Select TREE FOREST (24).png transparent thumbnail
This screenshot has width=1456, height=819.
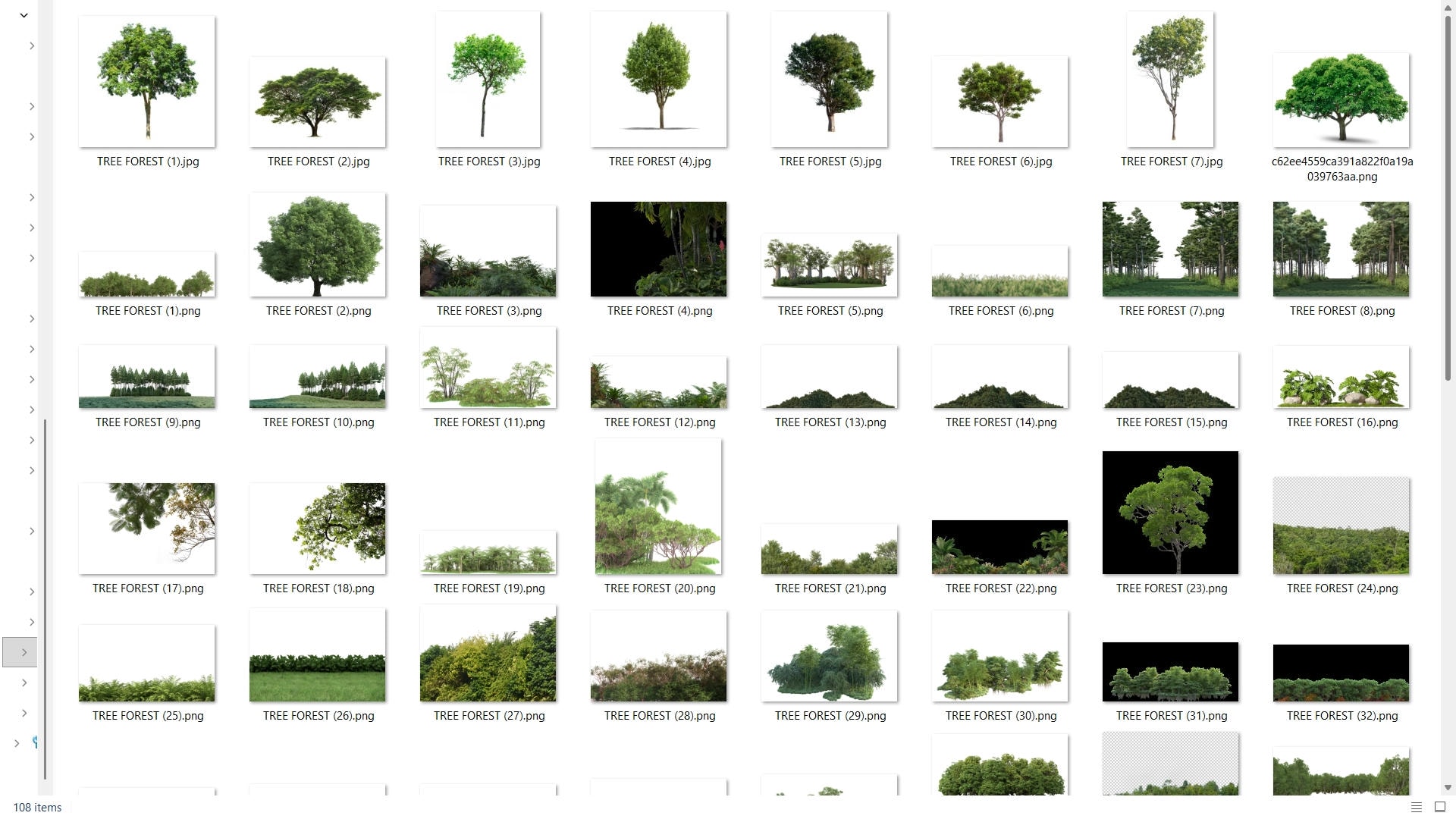tap(1341, 526)
